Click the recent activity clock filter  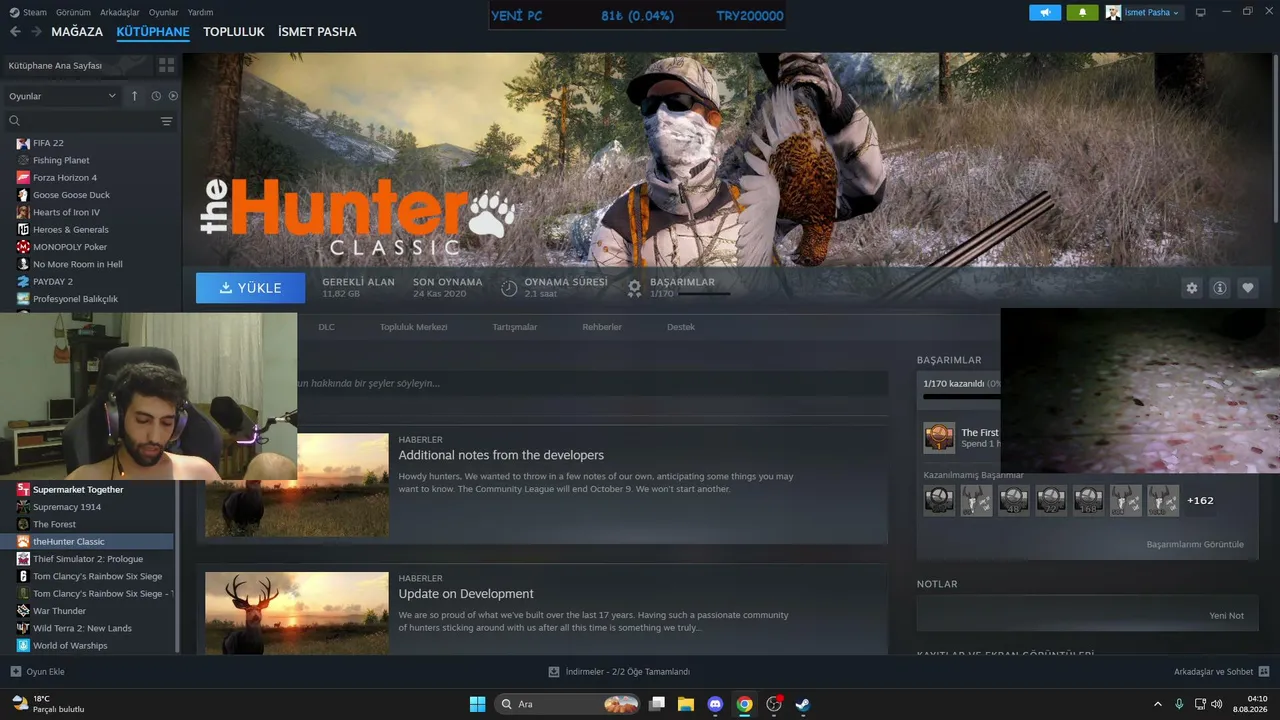(156, 96)
